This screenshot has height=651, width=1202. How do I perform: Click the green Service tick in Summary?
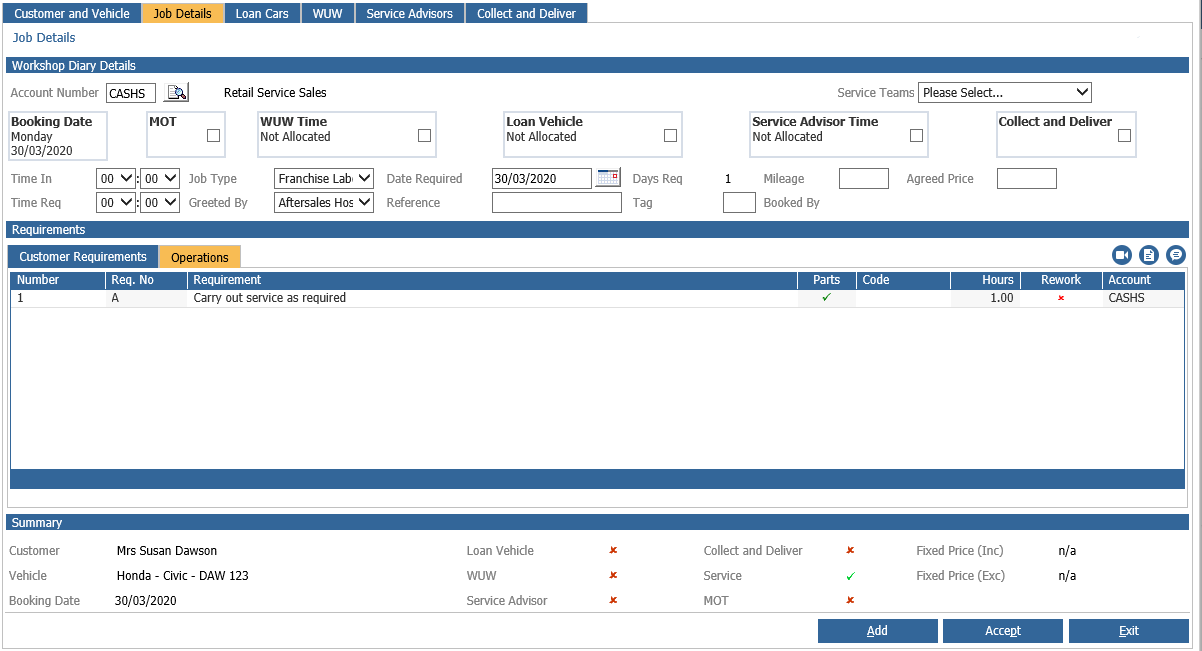tap(851, 576)
